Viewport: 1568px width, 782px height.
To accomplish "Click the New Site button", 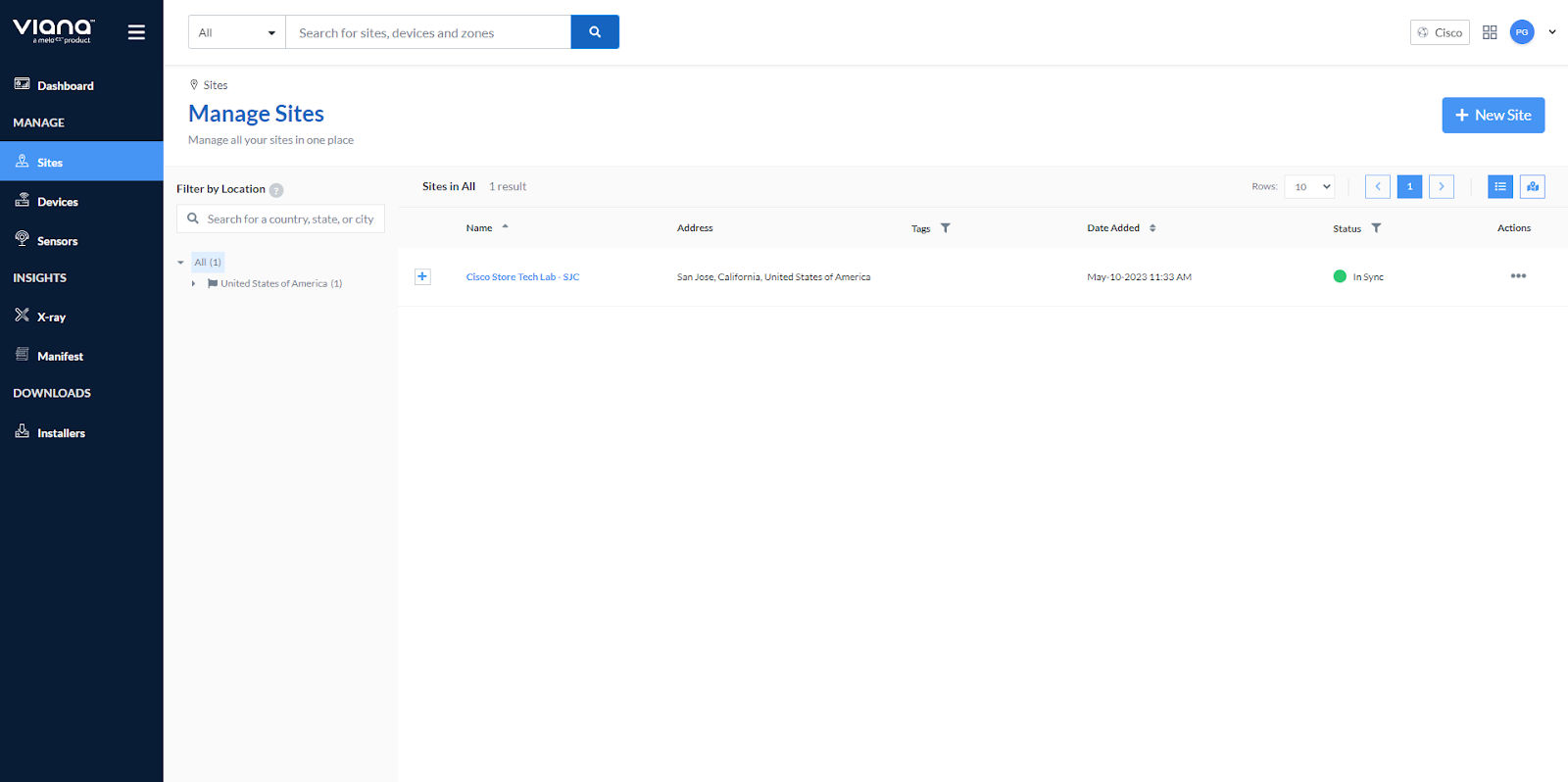I will (x=1493, y=115).
